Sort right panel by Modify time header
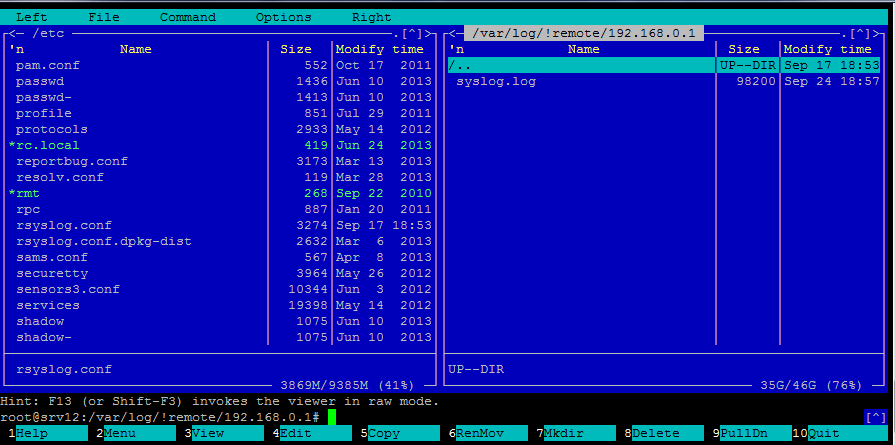The height and width of the screenshot is (445, 895). 827,49
